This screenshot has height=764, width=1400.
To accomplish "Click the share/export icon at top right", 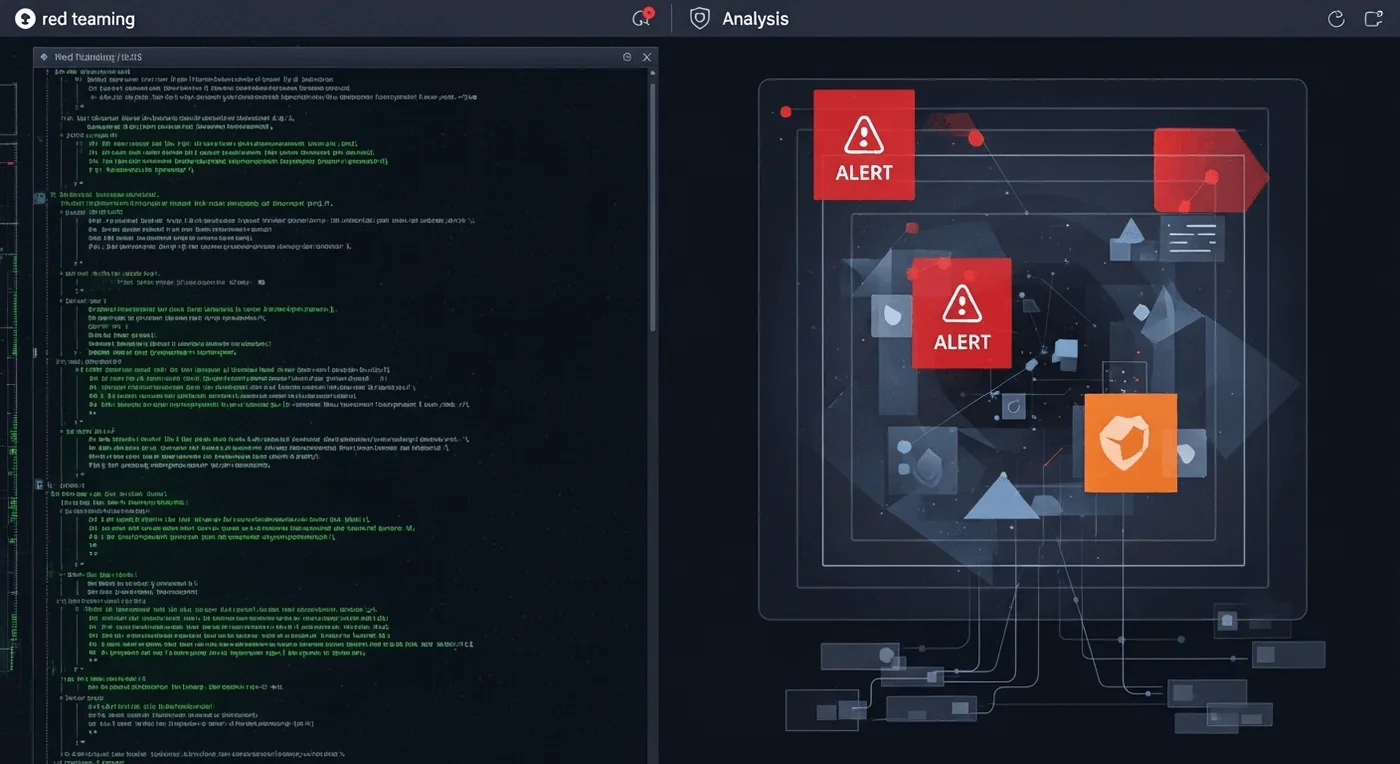I will pyautogui.click(x=1373, y=19).
